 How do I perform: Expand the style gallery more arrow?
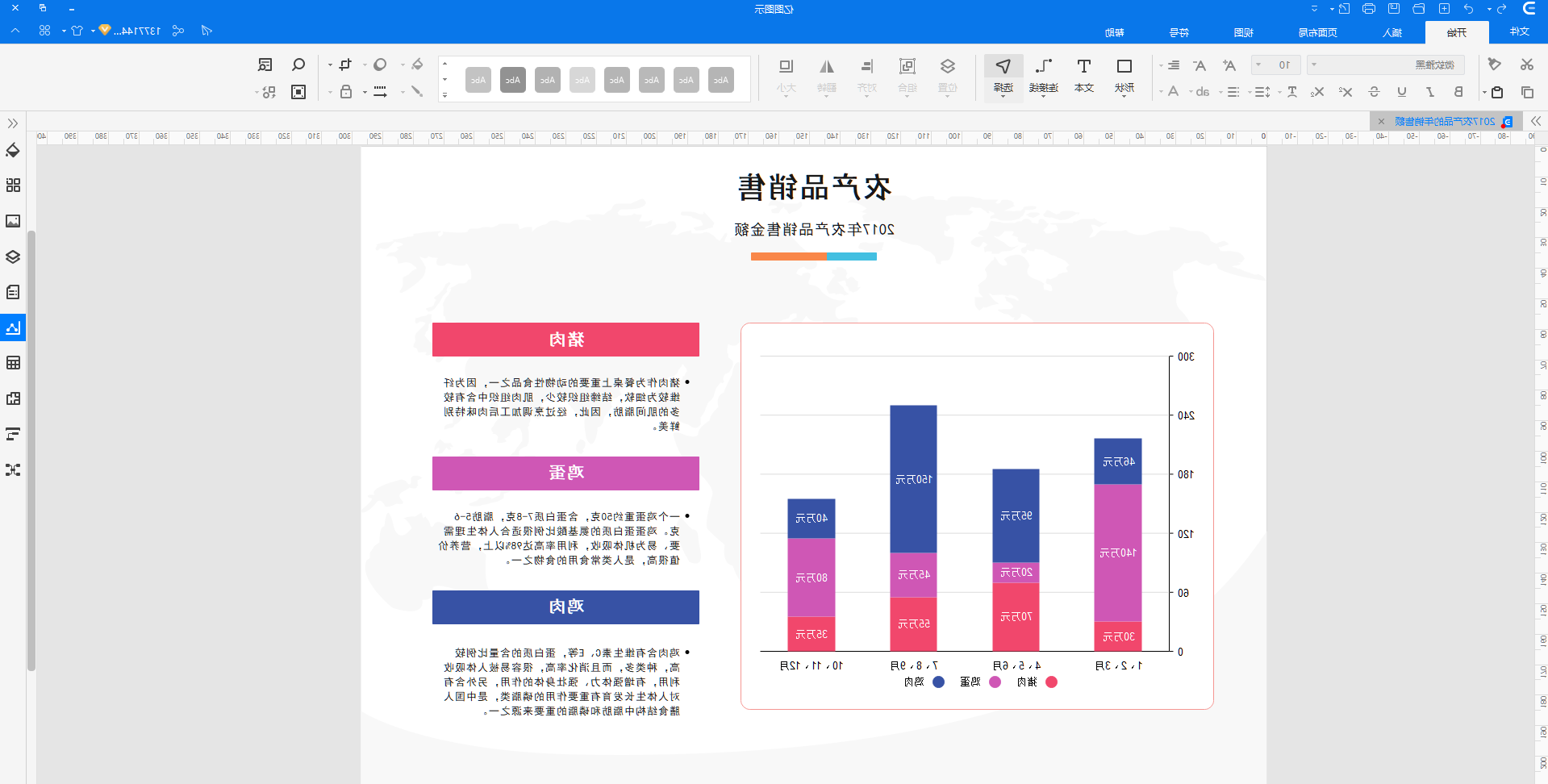(x=444, y=95)
